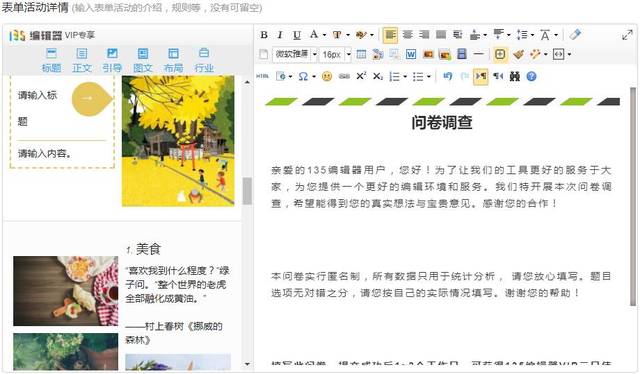Viewport: 640px width, 374px height.
Task: Open the editor help icon
Action: tap(531, 76)
